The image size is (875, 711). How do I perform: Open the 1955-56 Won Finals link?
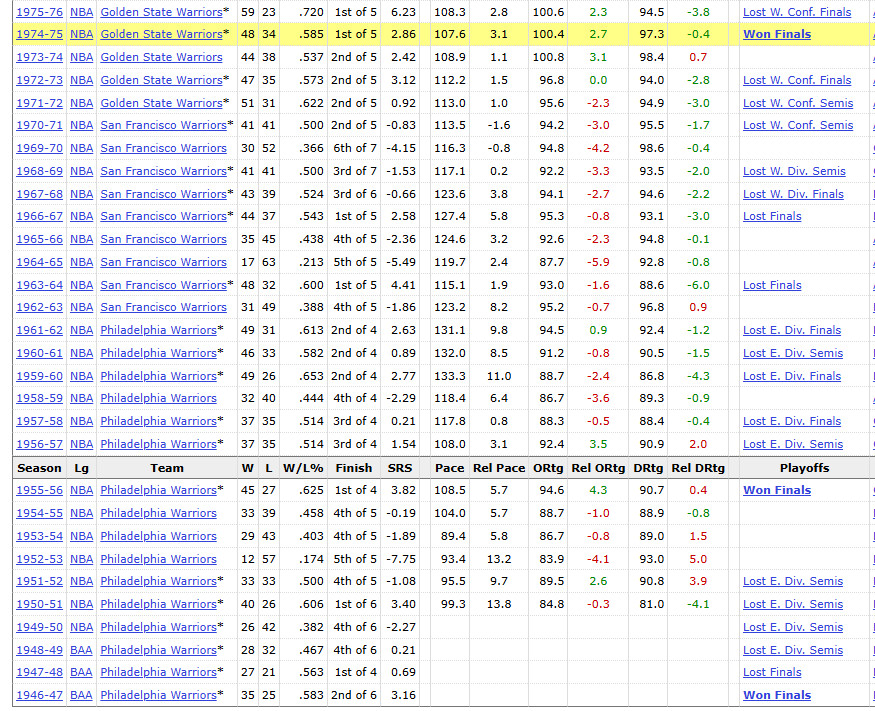(777, 490)
